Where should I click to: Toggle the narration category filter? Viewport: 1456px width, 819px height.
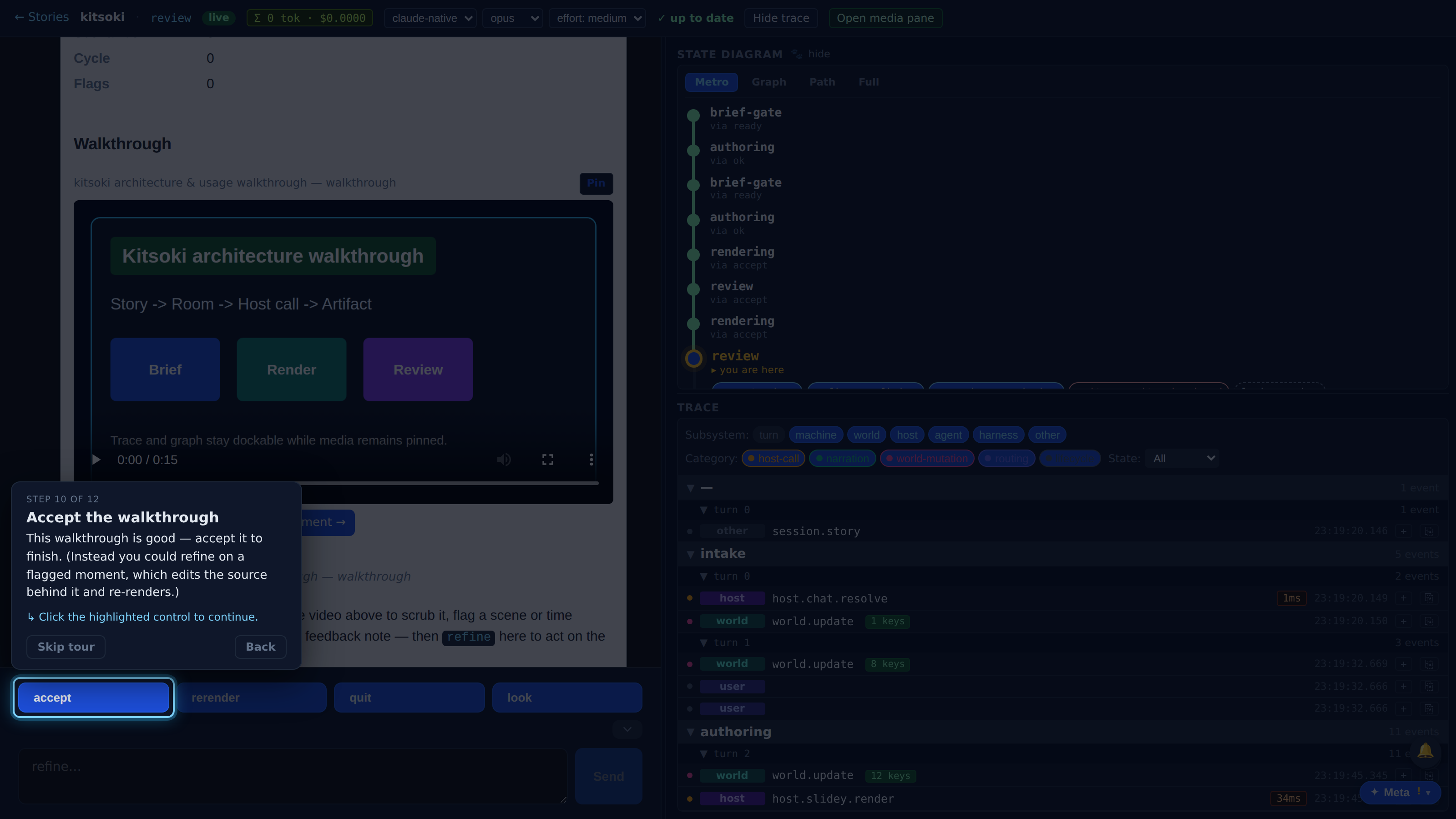[842, 458]
